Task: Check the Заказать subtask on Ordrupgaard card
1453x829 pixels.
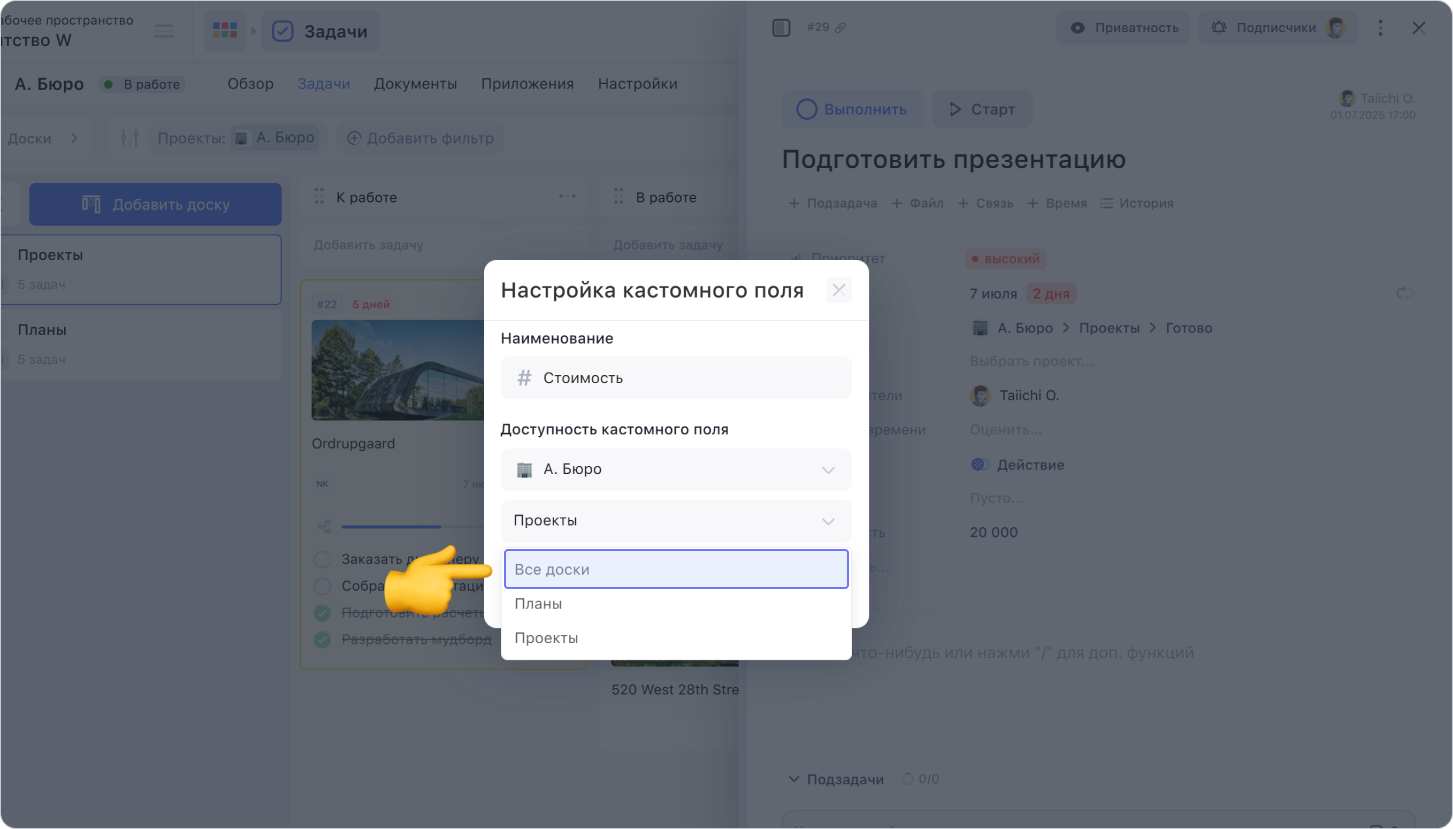Action: pyautogui.click(x=323, y=560)
